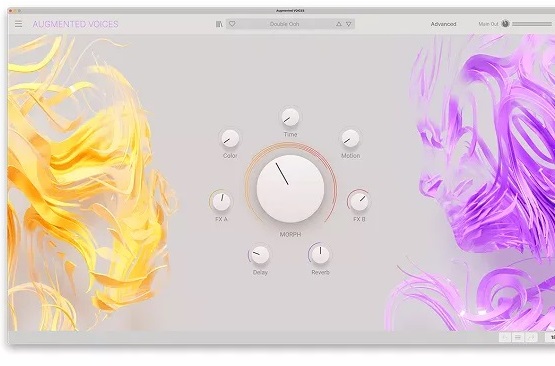The width and height of the screenshot is (555, 366).
Task: Click the MORPH label
Action: [290, 234]
